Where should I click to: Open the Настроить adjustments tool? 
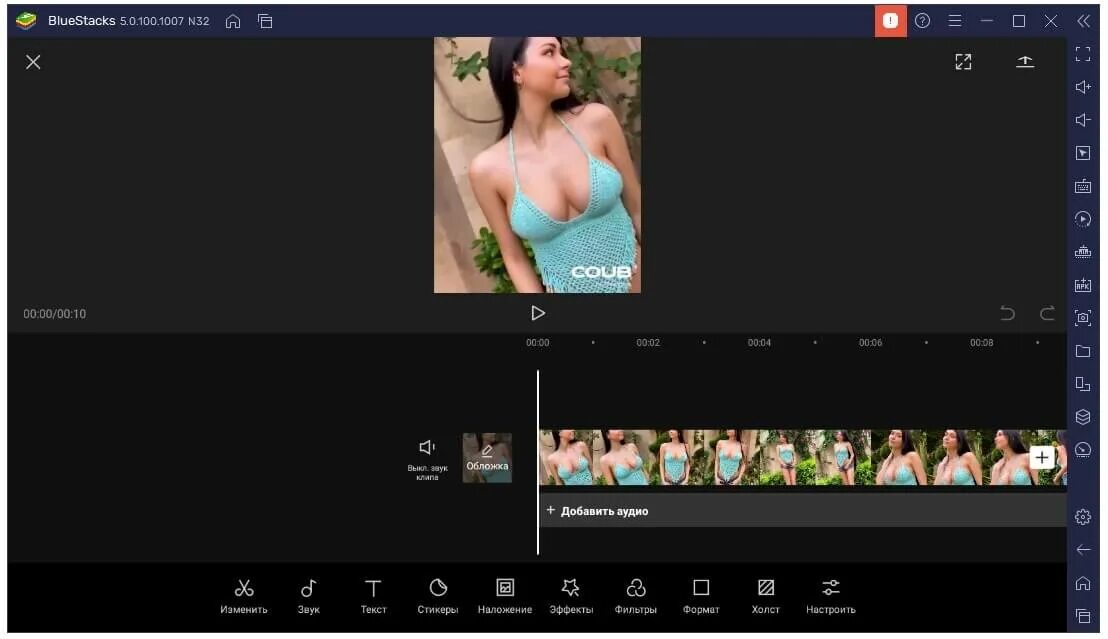pyautogui.click(x=830, y=597)
